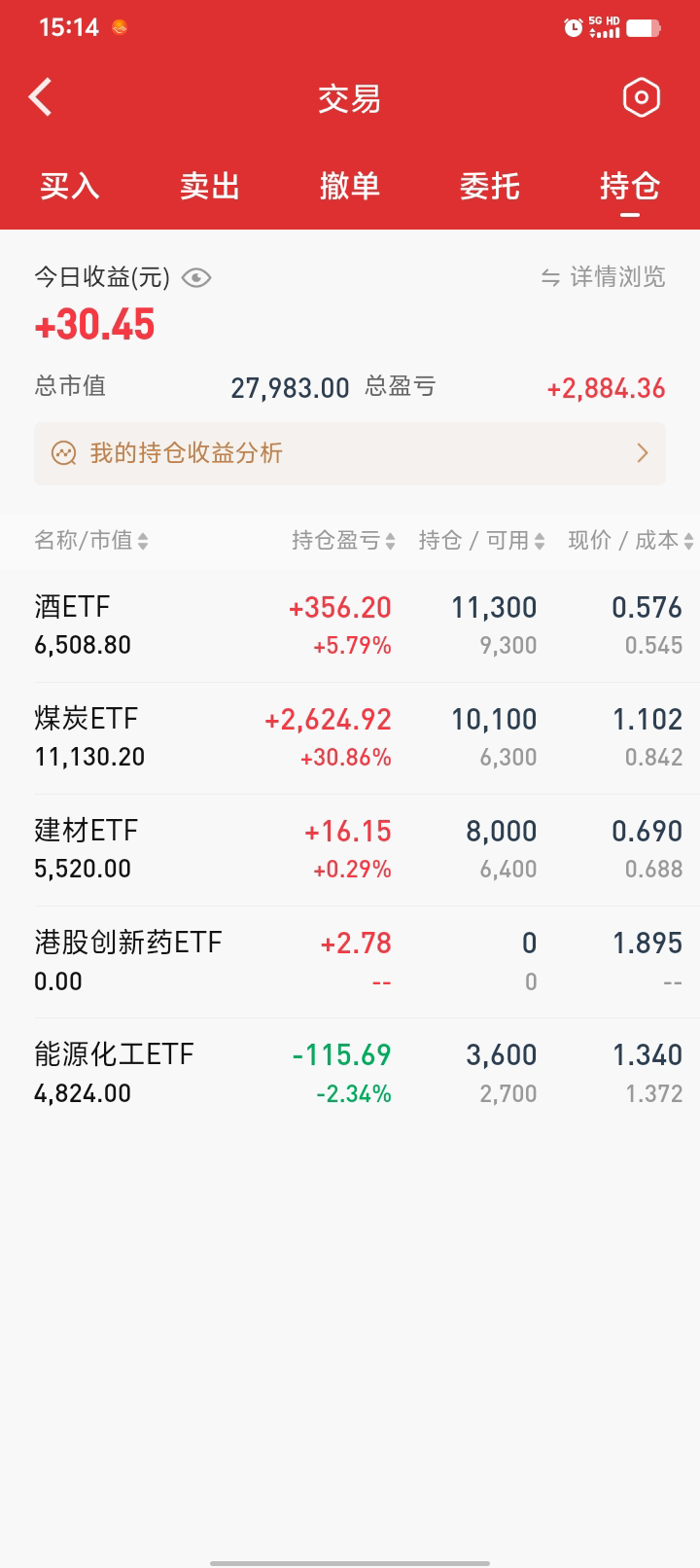
Task: Open the hexagon settings icon
Action: pyautogui.click(x=641, y=97)
